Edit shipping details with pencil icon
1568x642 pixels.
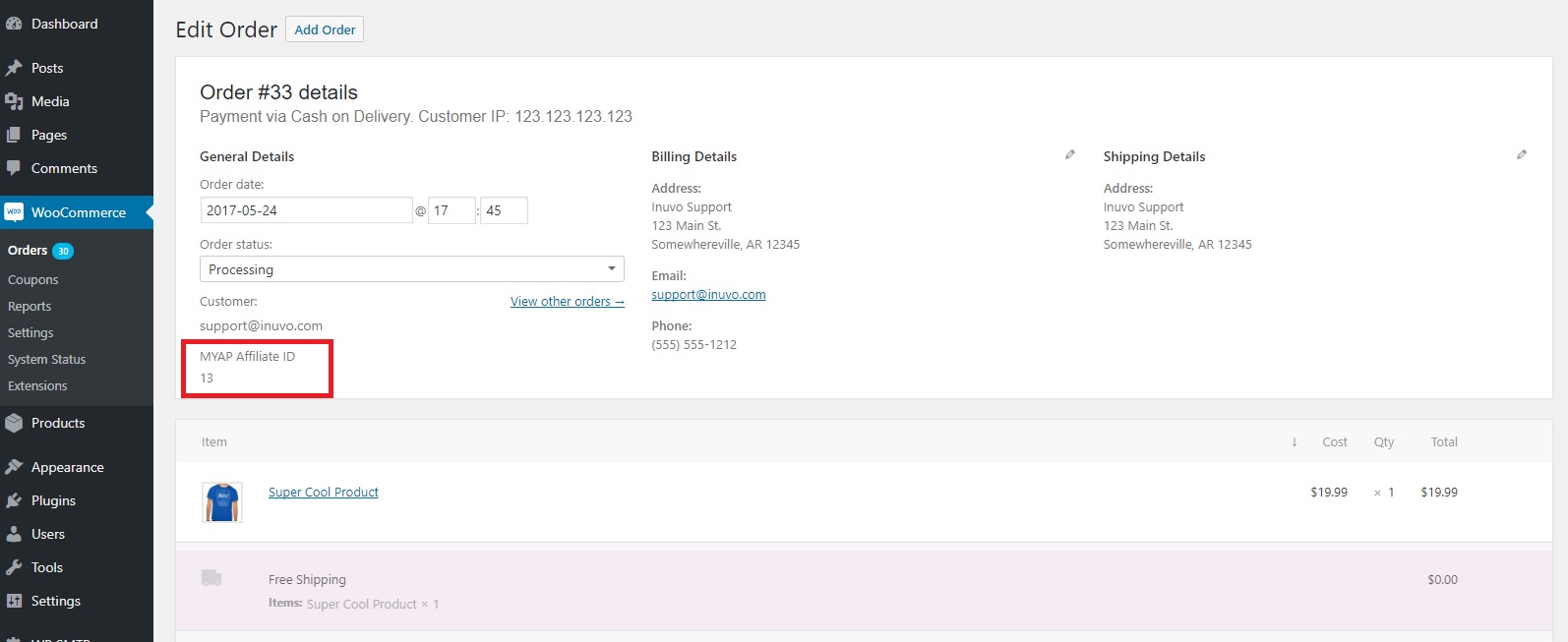(1522, 154)
